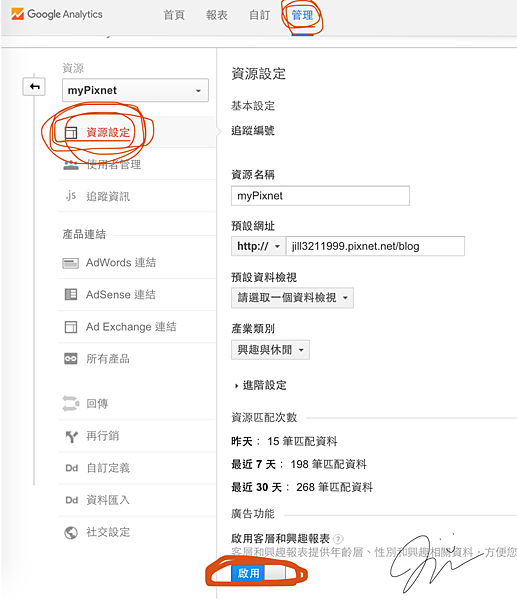Click the AdSense 連結 icon
This screenshot has height=600, width=517.
pyautogui.click(x=71, y=295)
